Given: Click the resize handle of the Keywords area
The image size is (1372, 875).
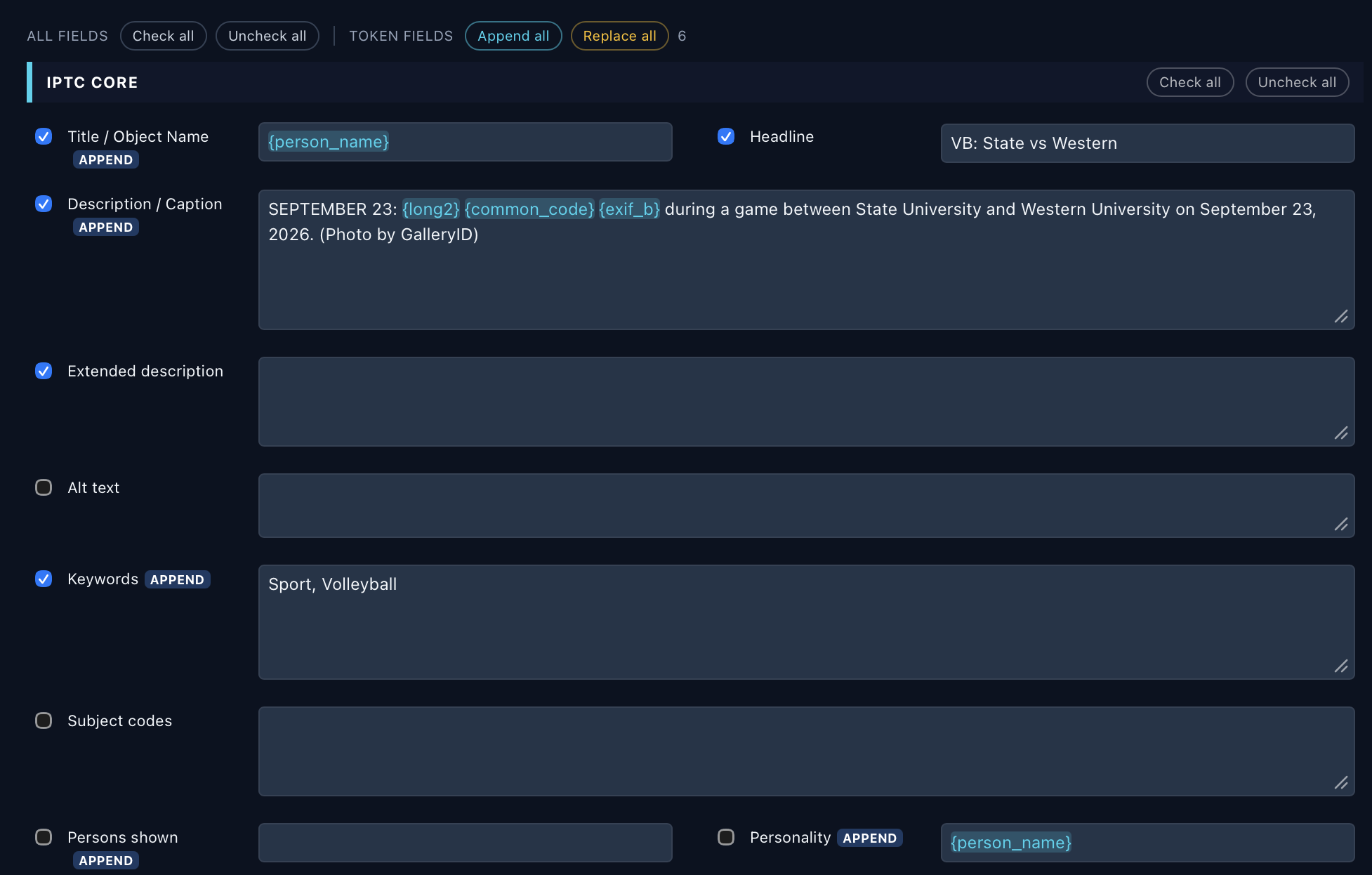Looking at the screenshot, I should (x=1341, y=666).
